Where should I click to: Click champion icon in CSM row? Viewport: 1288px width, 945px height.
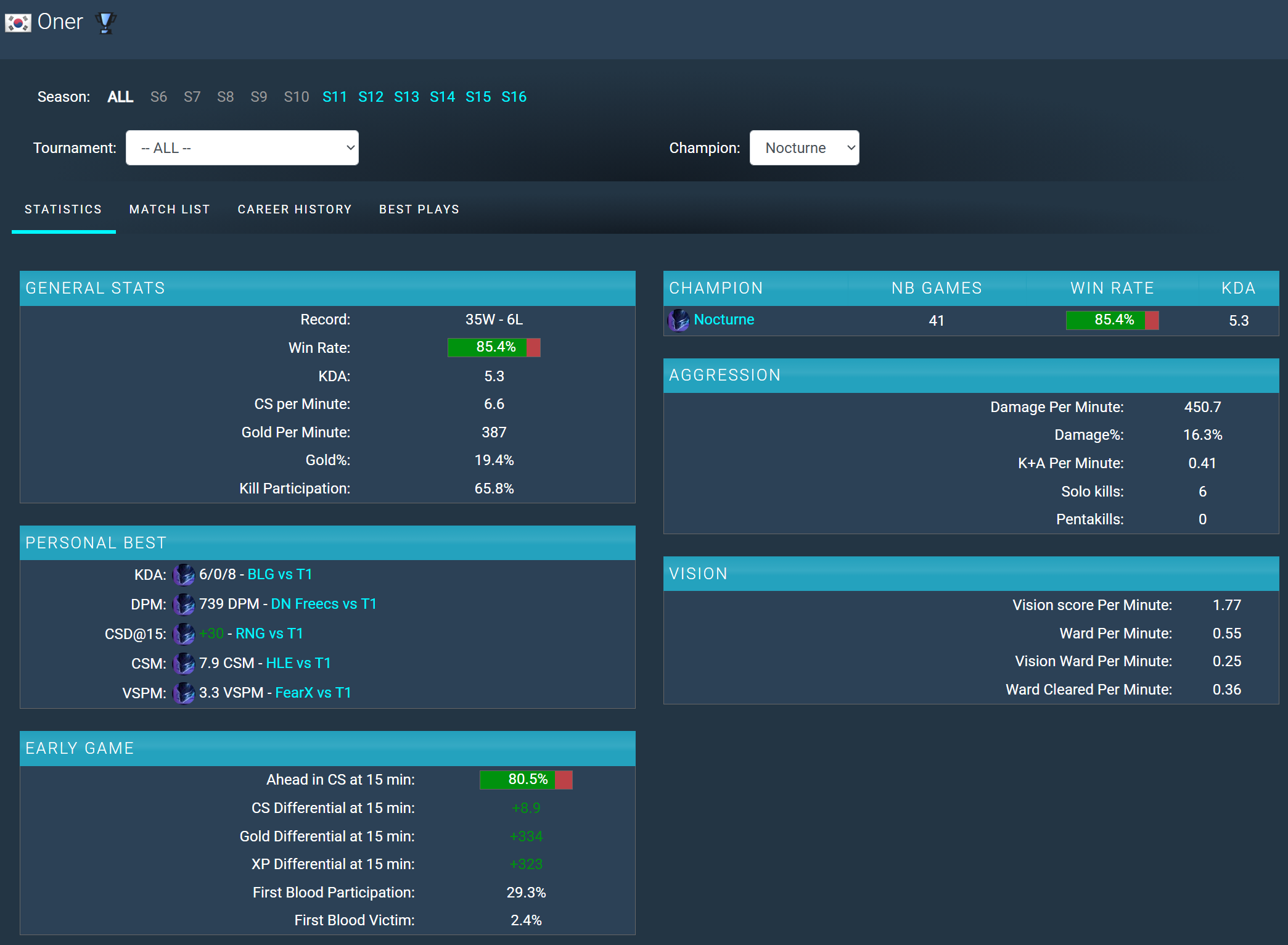[x=184, y=664]
